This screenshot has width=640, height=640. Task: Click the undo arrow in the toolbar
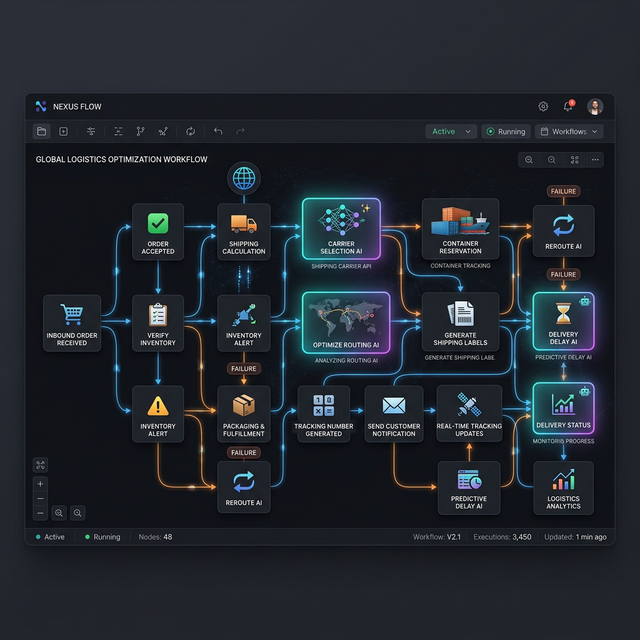click(218, 131)
